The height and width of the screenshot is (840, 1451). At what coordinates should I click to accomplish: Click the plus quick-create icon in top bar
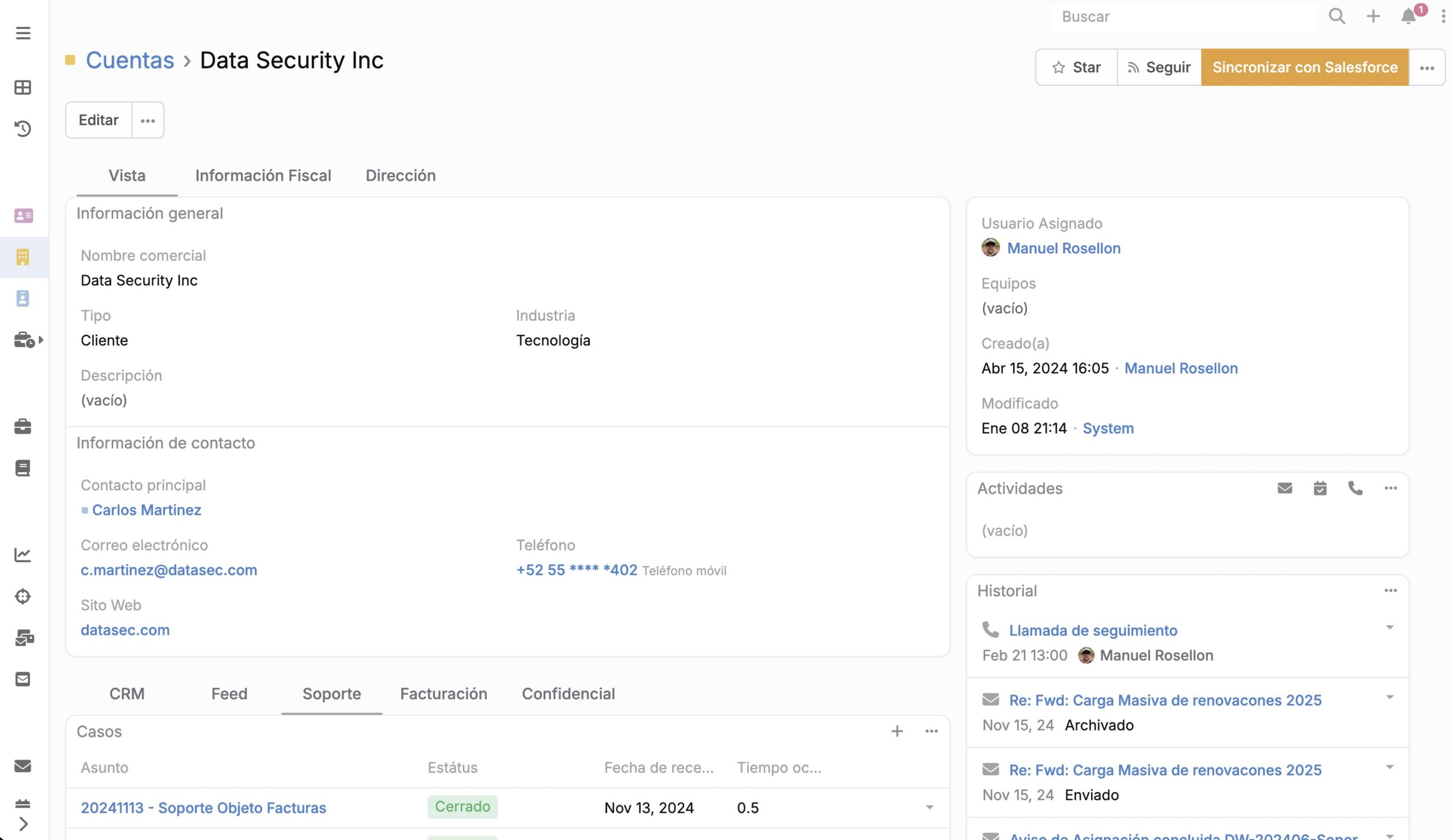pos(1373,16)
